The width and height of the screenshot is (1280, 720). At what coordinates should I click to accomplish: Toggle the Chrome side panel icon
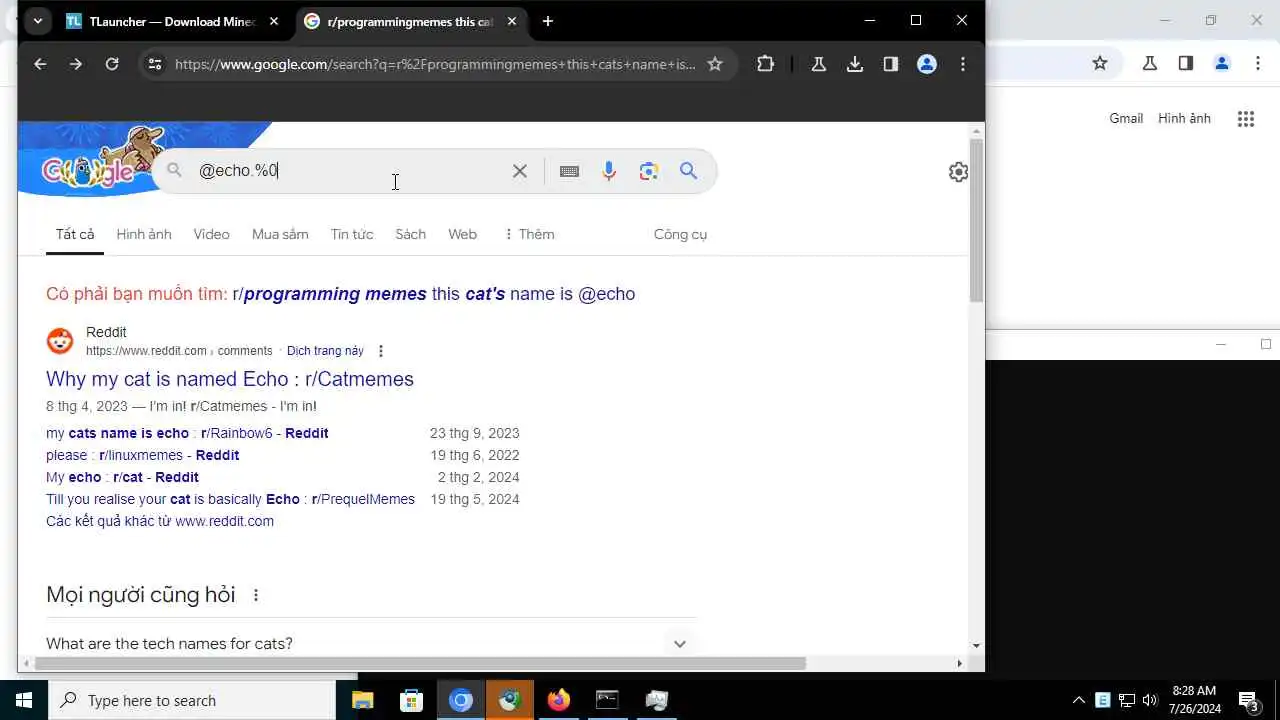tap(891, 64)
